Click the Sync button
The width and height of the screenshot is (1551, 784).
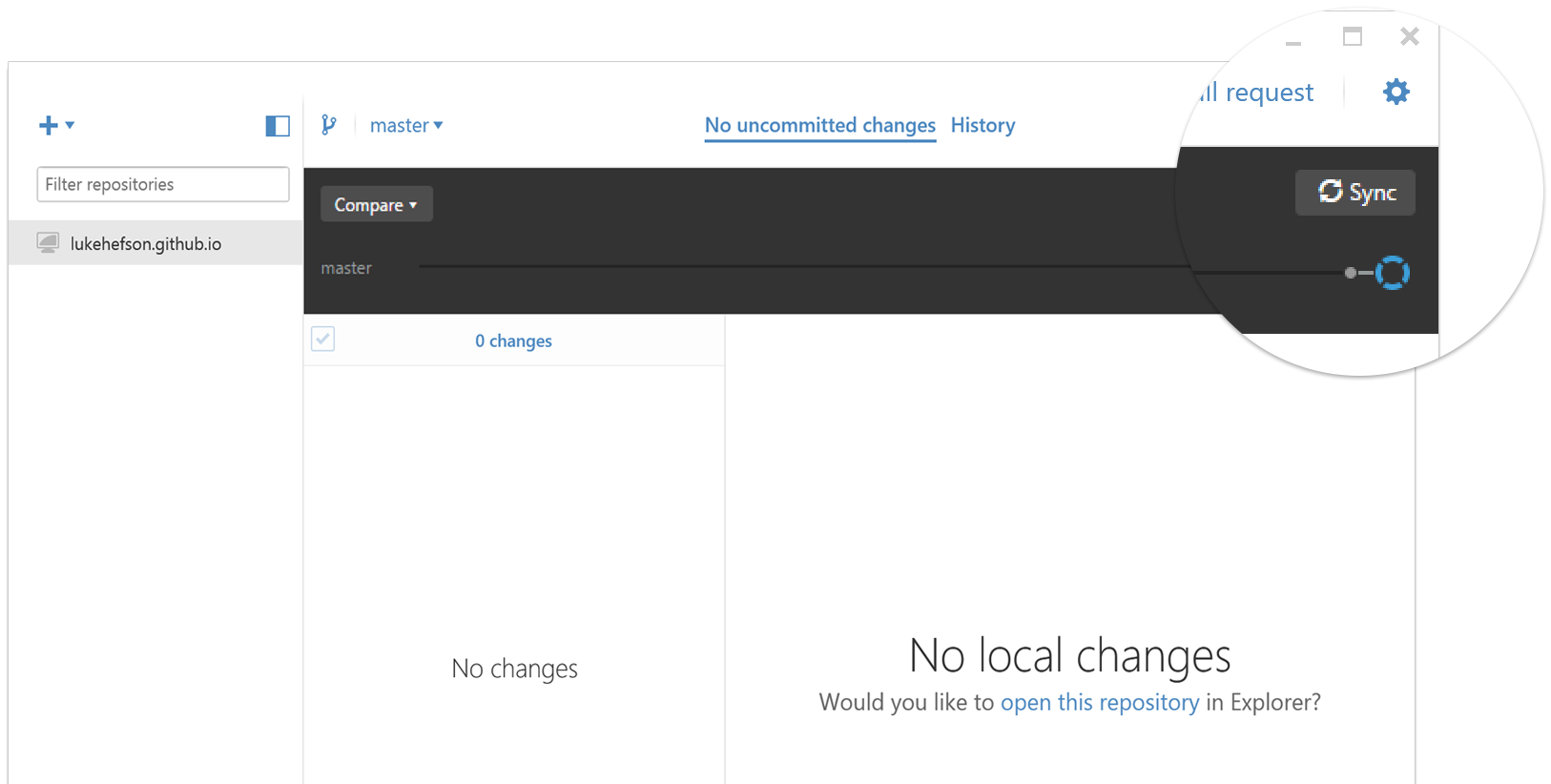coord(1355,193)
